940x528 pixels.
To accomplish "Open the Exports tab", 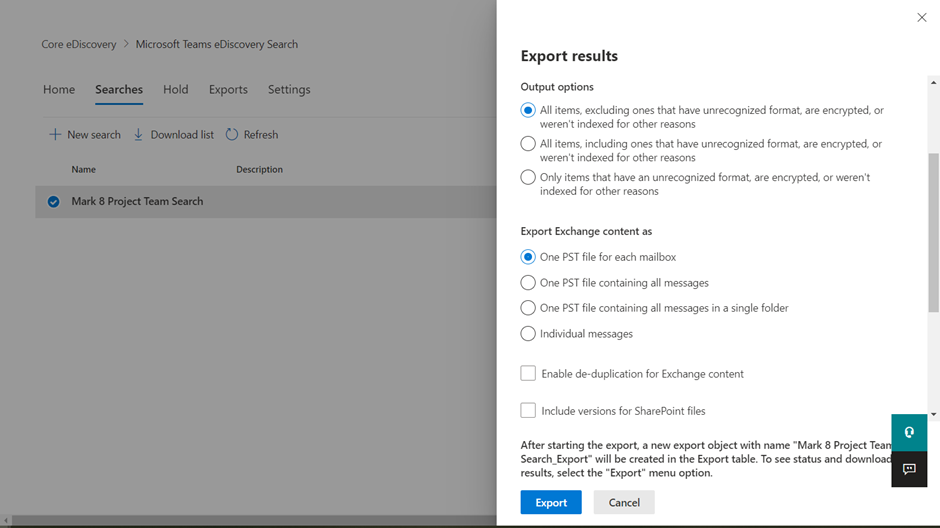I will (228, 89).
